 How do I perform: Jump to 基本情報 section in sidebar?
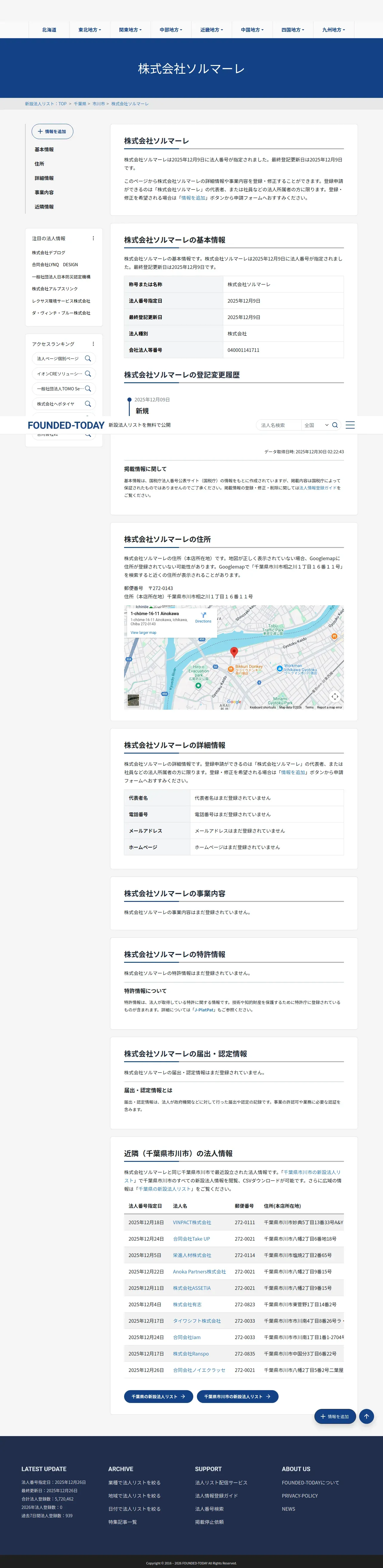click(x=44, y=150)
